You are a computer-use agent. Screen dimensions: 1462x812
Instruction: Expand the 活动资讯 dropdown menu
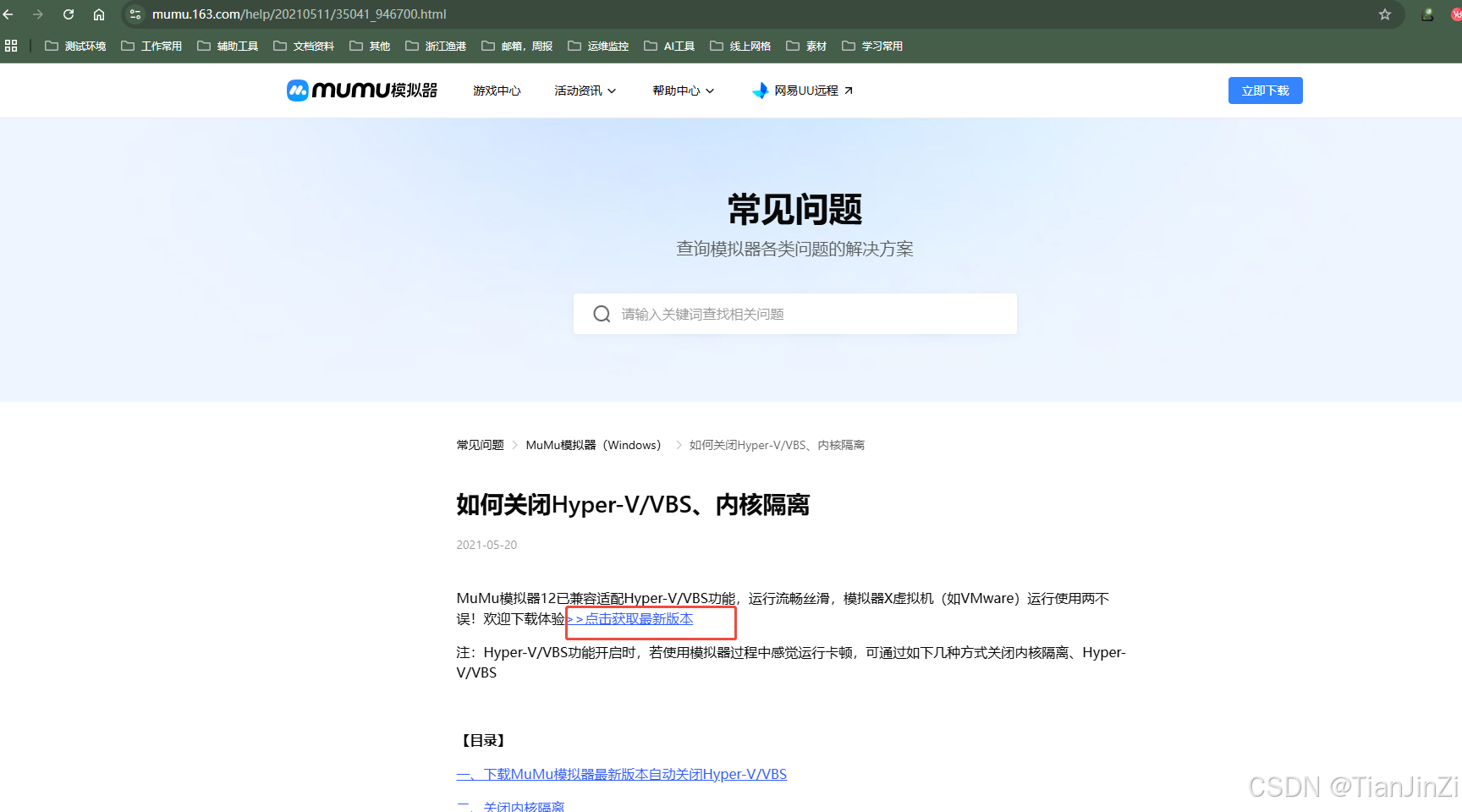[585, 91]
